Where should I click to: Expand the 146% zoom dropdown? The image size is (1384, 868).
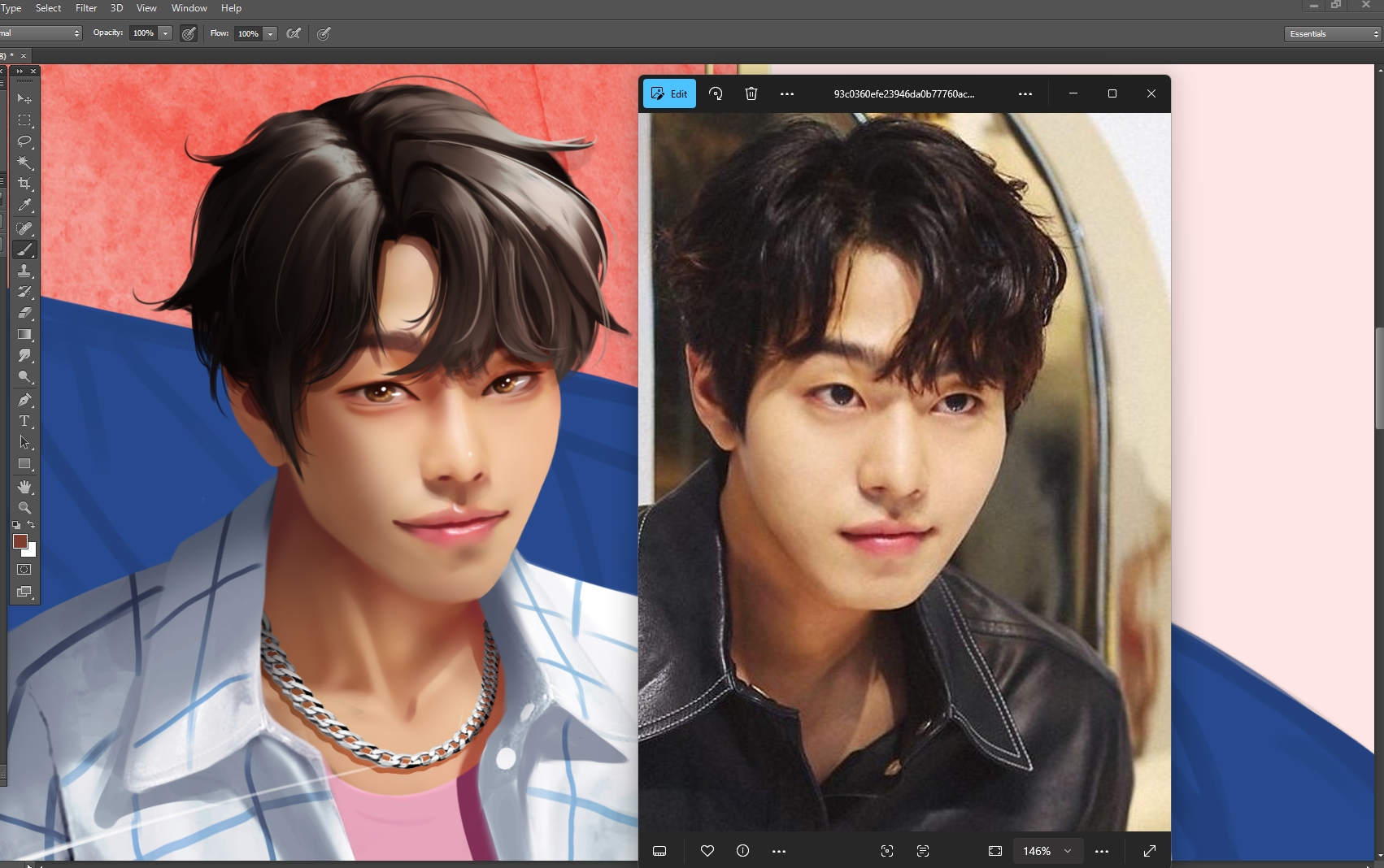pos(1068,851)
